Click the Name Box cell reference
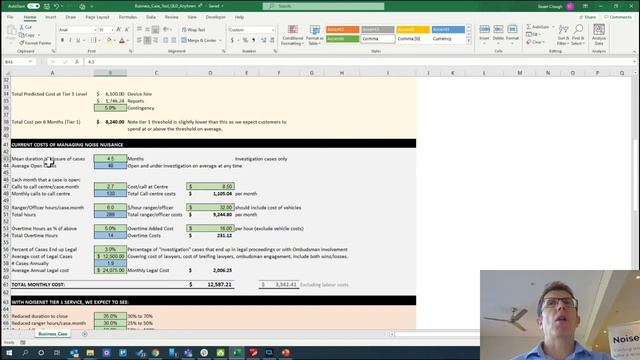The height and width of the screenshot is (360, 640). tap(19, 62)
